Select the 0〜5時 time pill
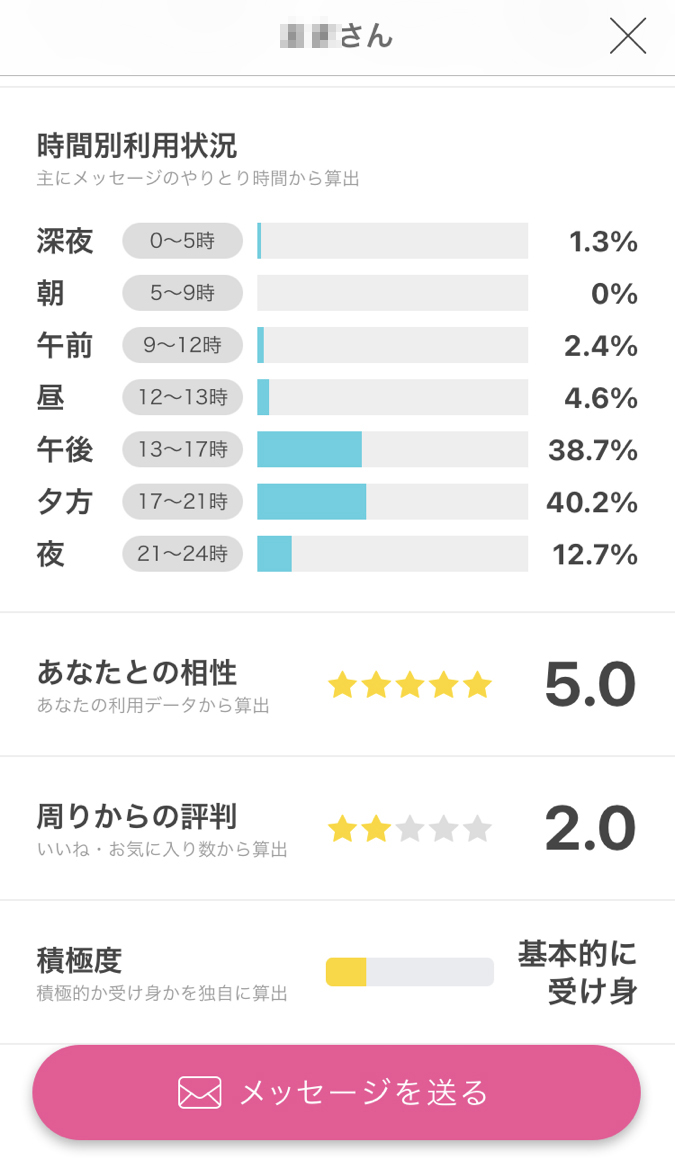 pyautogui.click(x=182, y=241)
